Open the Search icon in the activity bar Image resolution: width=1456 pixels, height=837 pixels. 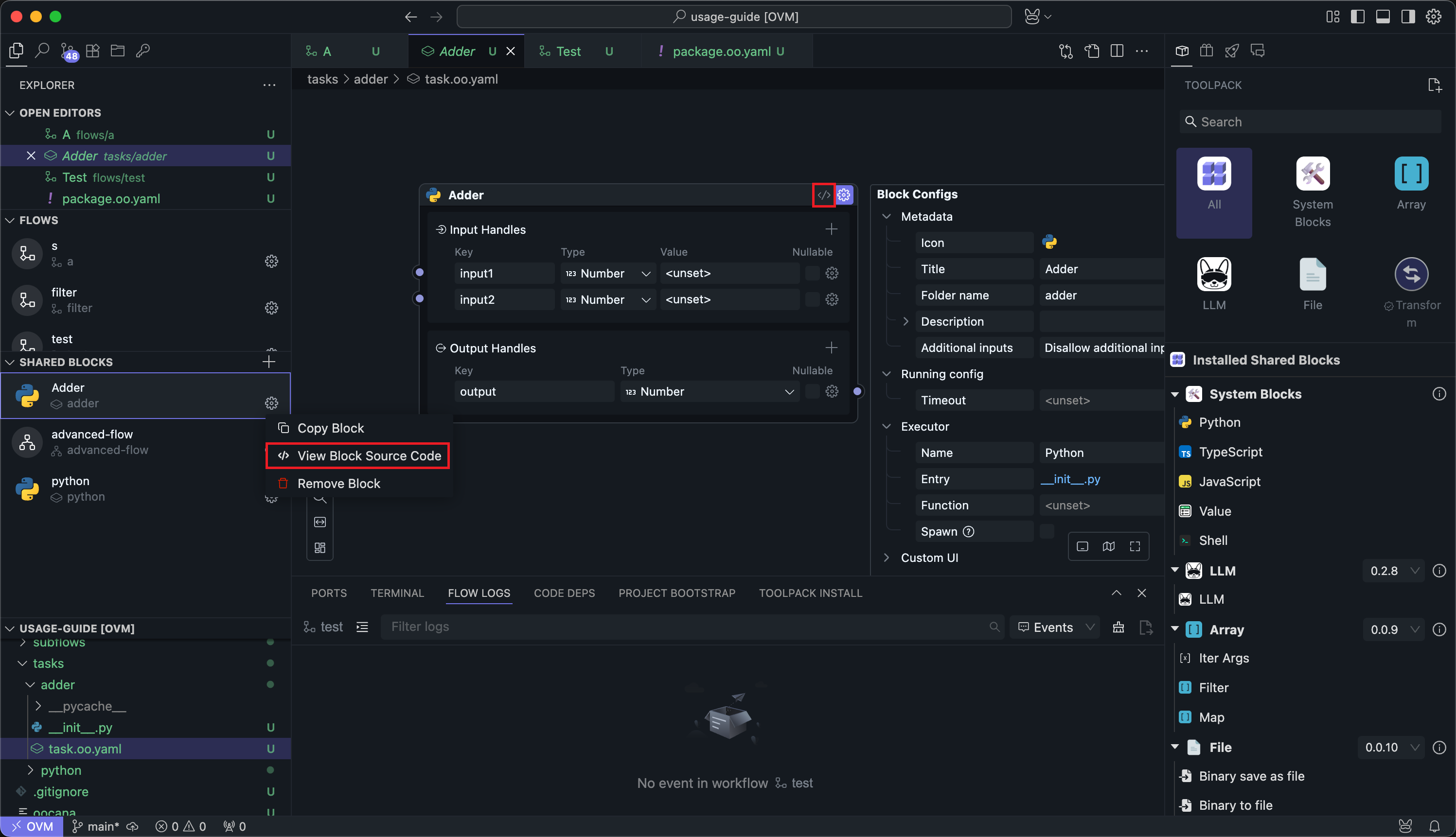point(42,51)
